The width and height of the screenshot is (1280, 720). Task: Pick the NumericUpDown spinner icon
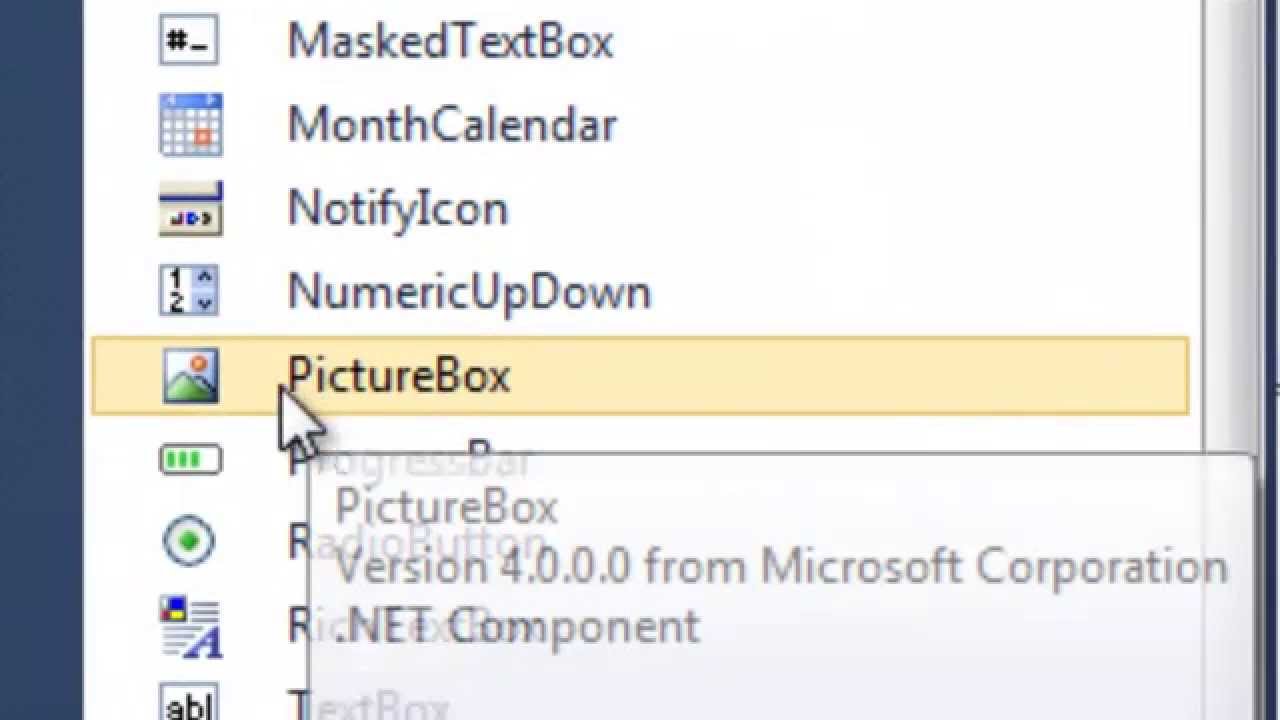pos(189,291)
